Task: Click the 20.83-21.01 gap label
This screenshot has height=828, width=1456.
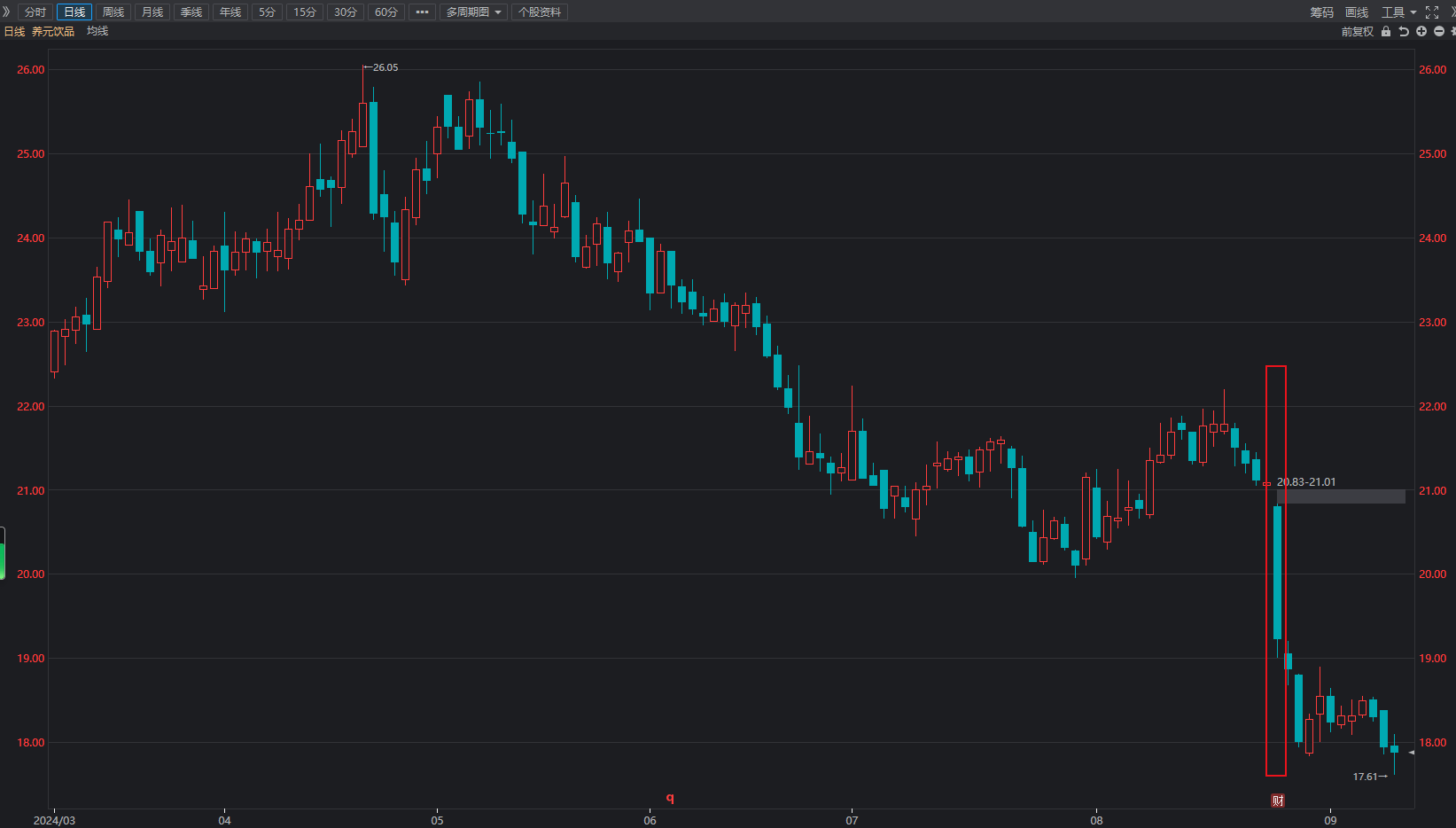Action: (x=1306, y=482)
